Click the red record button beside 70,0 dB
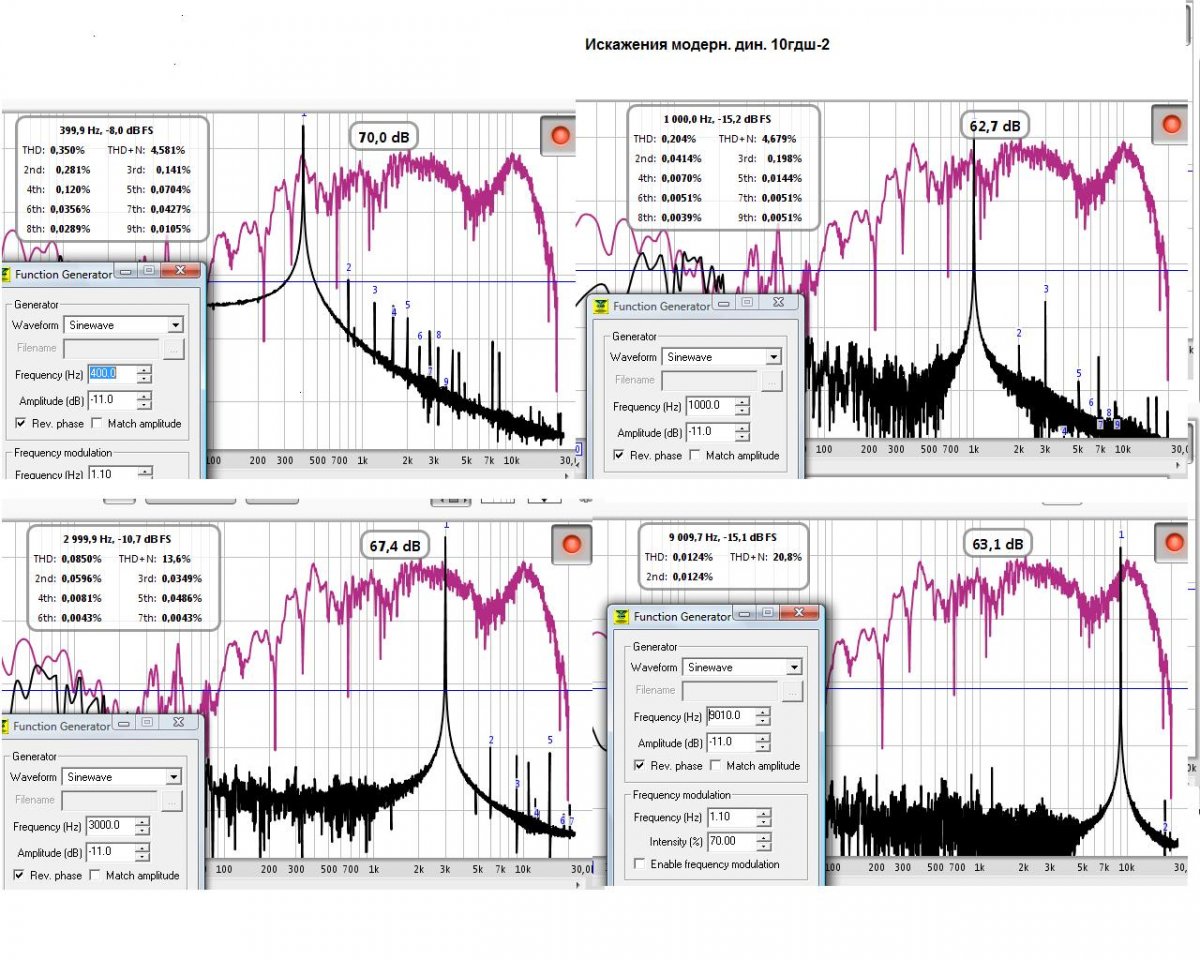The width and height of the screenshot is (1200, 960). click(x=560, y=135)
